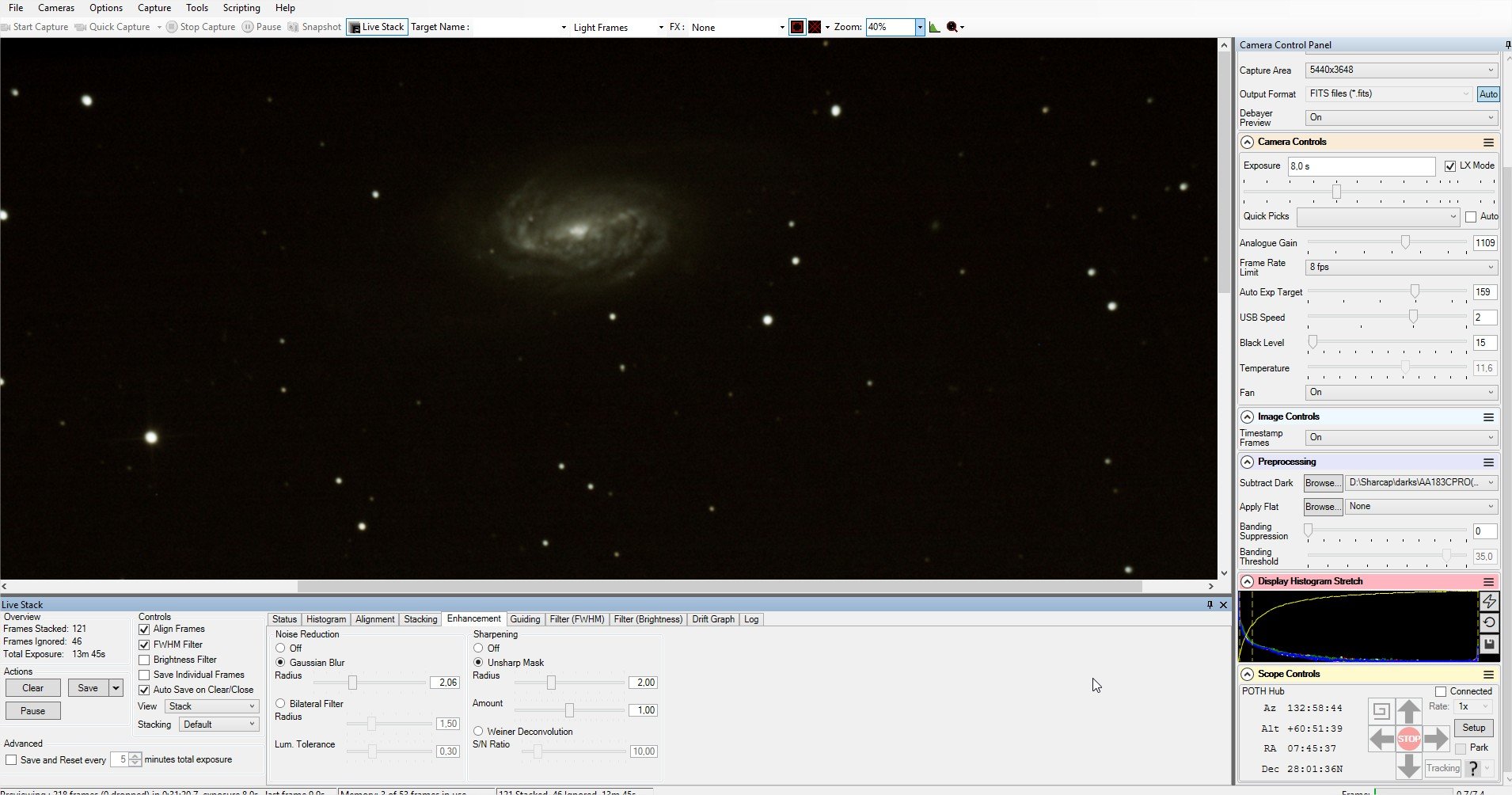
Task: Open the Capture Area dropdown
Action: (1401, 70)
